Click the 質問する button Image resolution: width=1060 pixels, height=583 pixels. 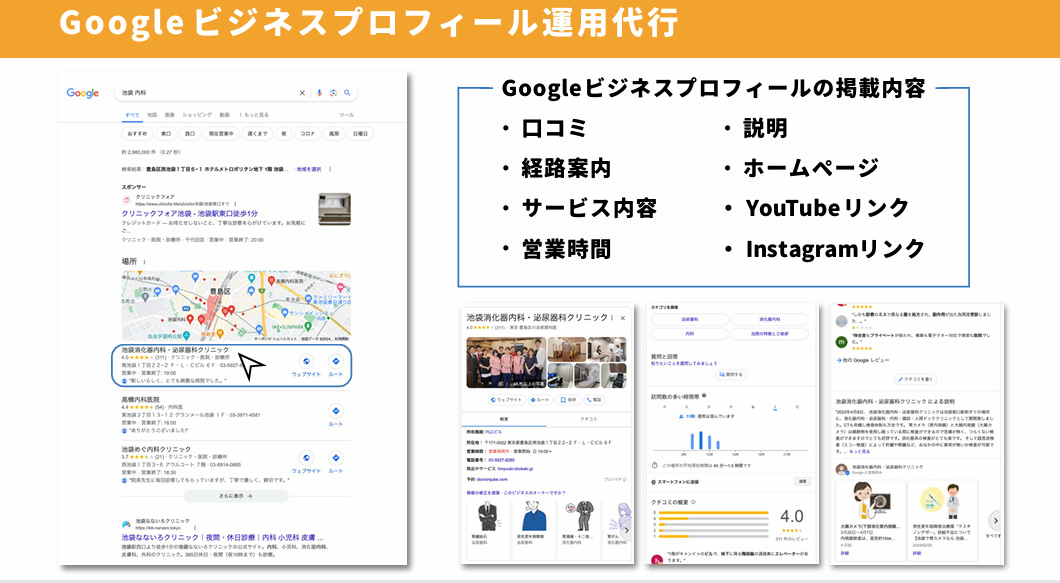tap(732, 375)
